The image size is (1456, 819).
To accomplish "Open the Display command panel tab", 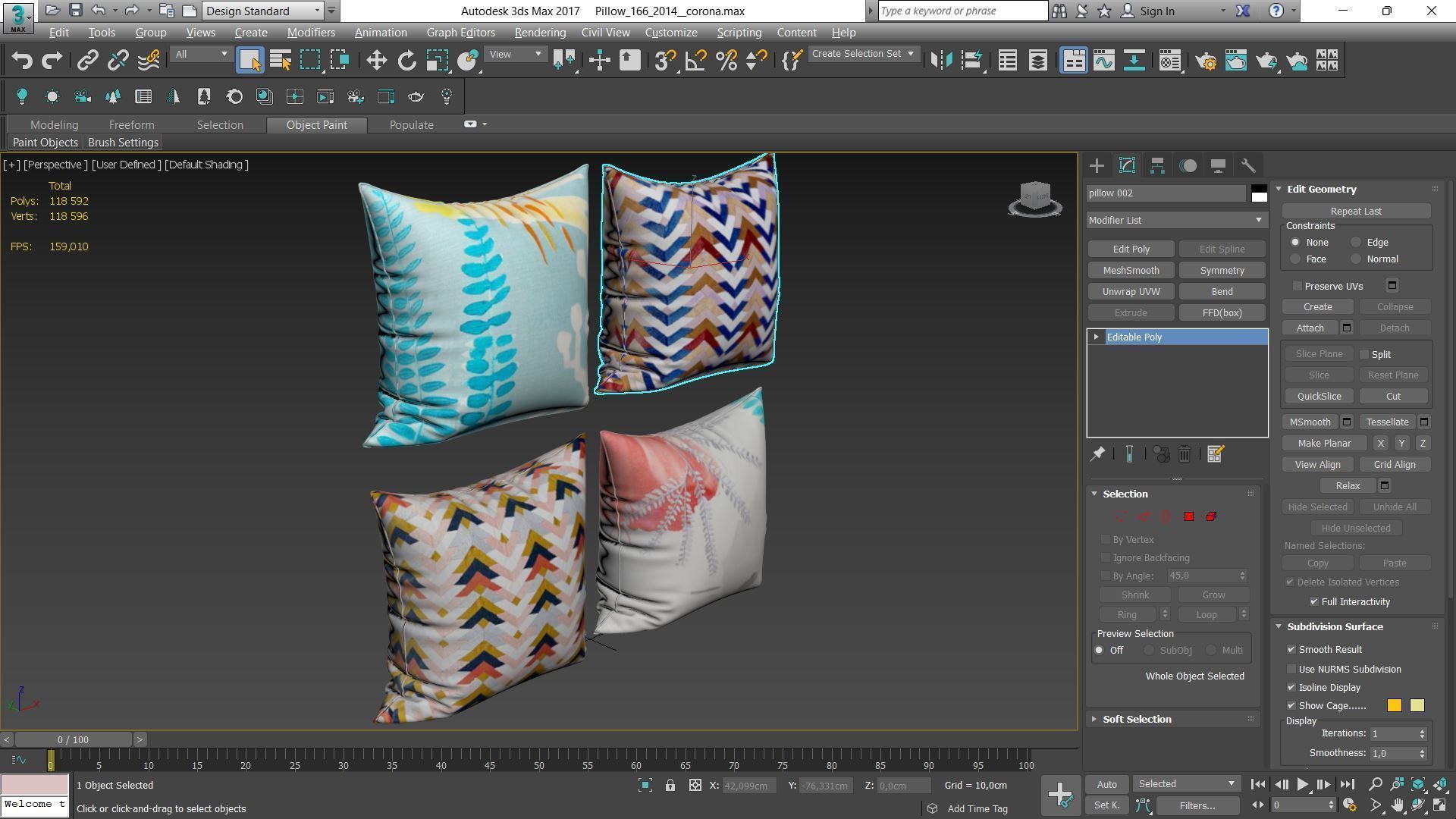I will [1218, 165].
